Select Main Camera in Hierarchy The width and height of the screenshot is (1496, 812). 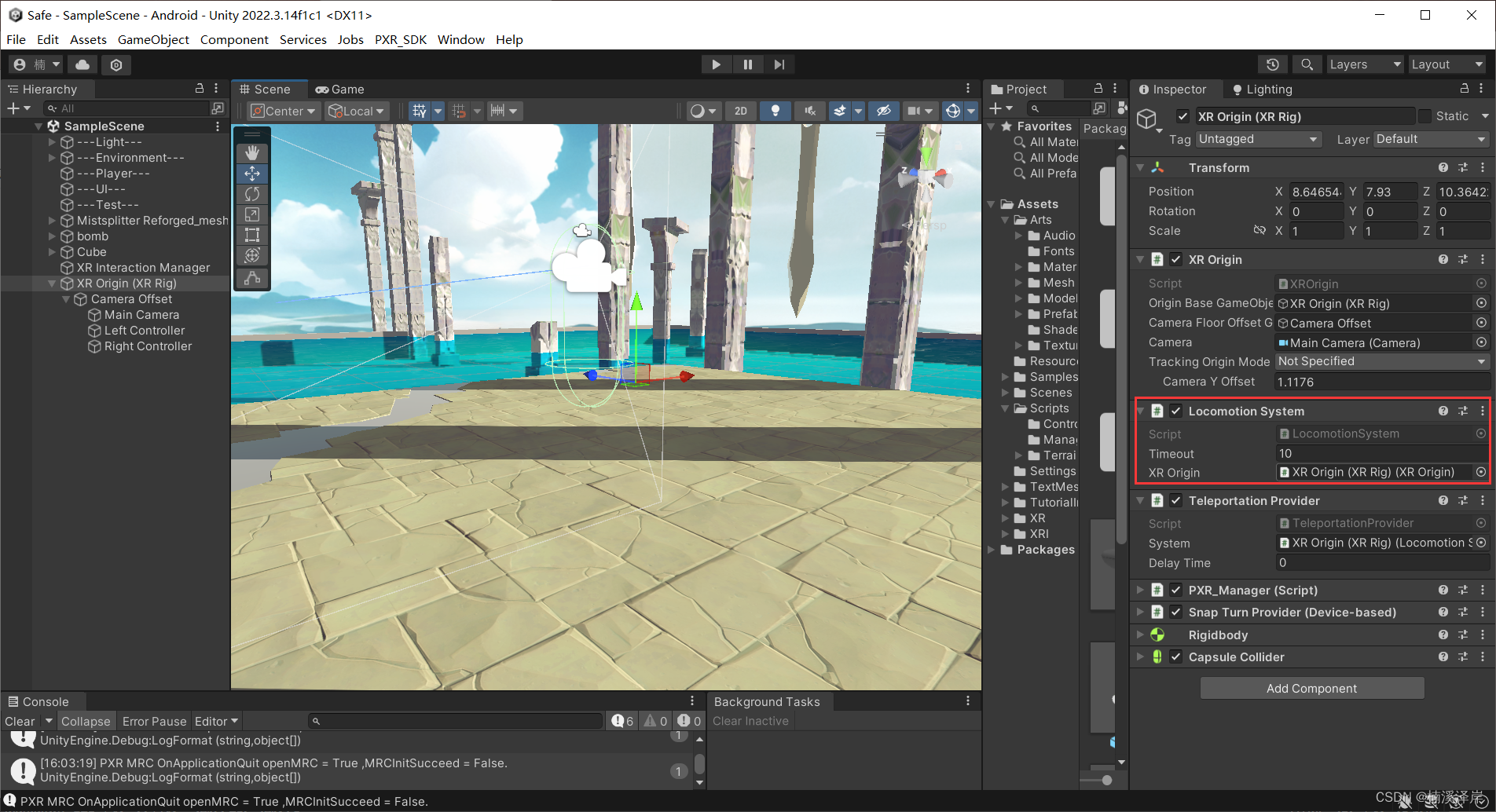coord(141,315)
